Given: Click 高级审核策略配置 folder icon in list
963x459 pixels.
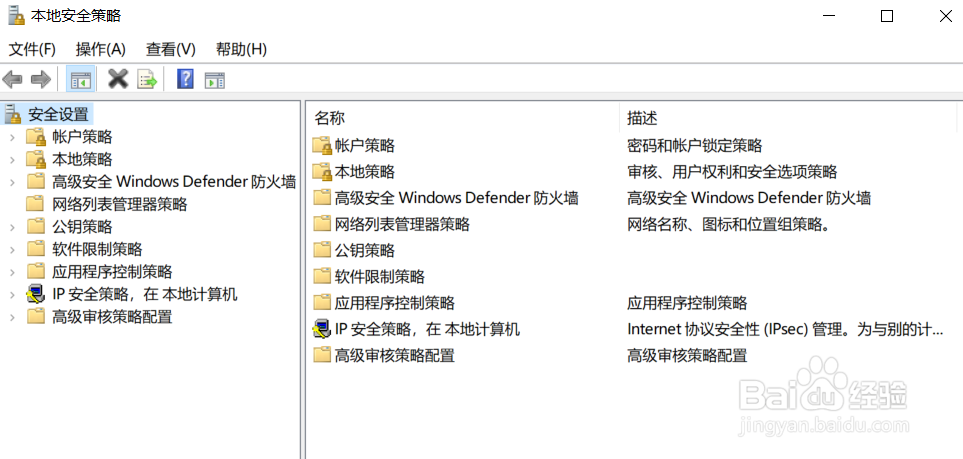Looking at the screenshot, I should point(322,355).
